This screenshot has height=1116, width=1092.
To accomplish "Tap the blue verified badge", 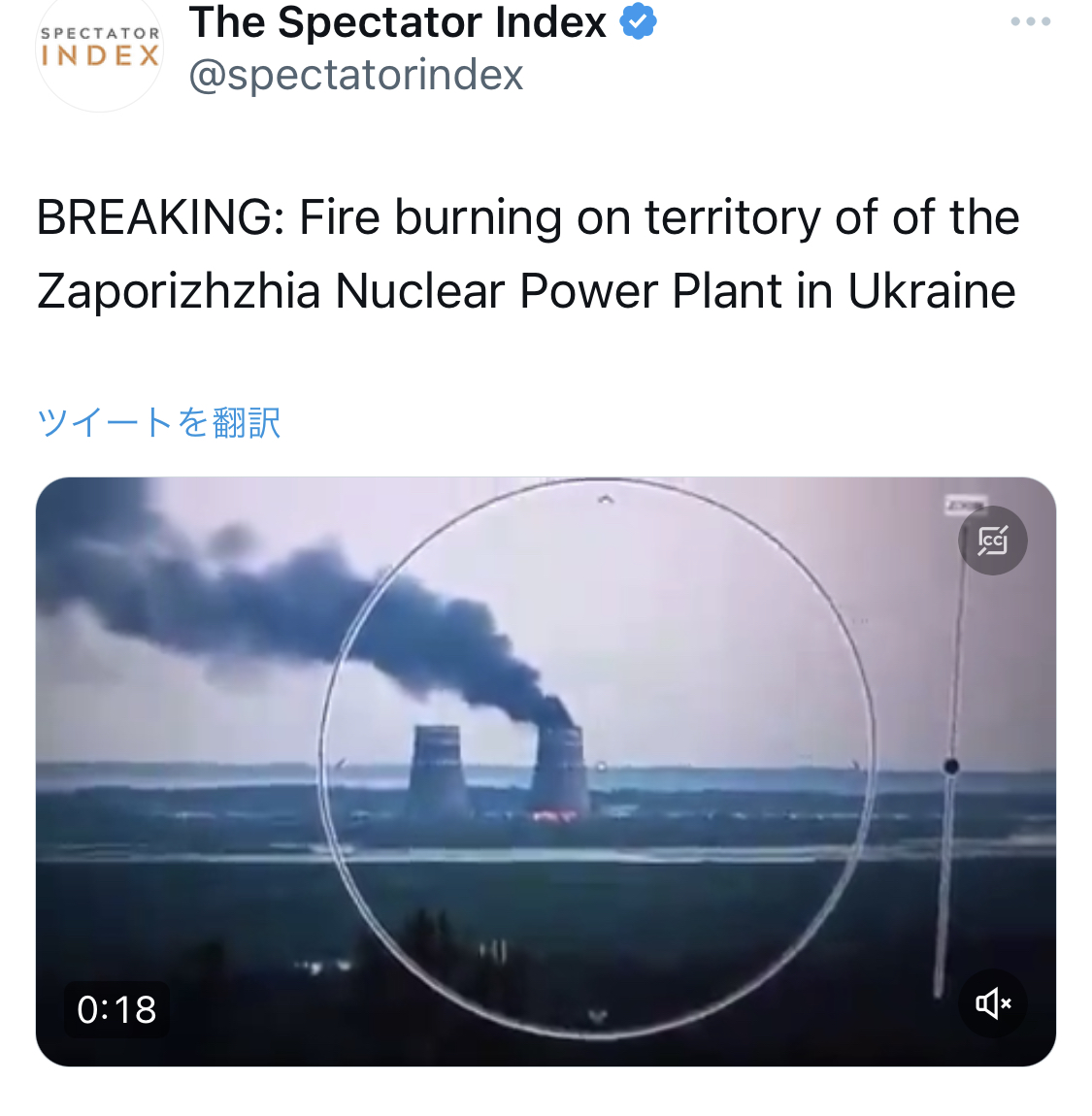I will pyautogui.click(x=638, y=21).
